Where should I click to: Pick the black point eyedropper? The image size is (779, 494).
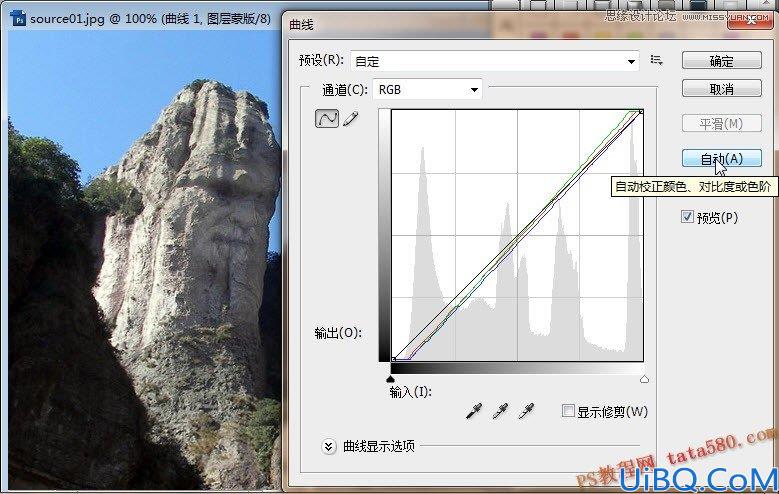(x=474, y=411)
